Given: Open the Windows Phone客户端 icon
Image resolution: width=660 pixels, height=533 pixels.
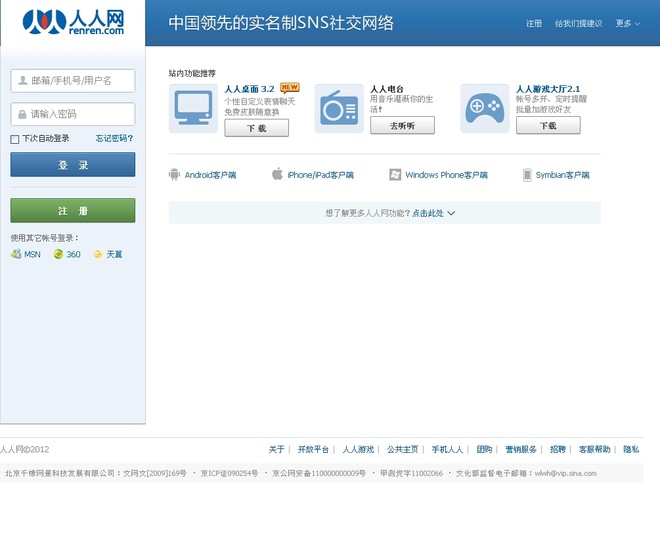Looking at the screenshot, I should [395, 175].
